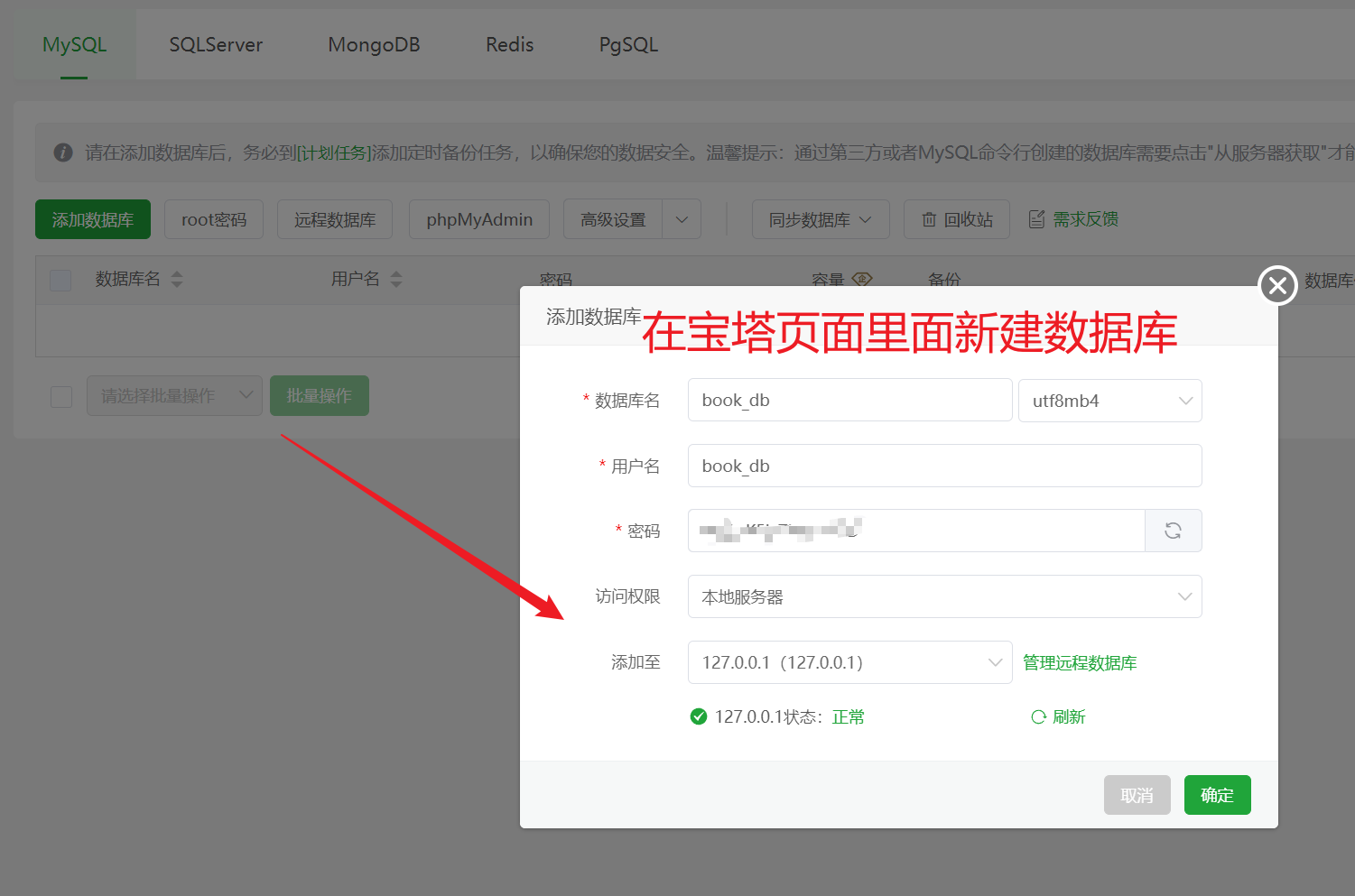Click the cancel button in dialog
The height and width of the screenshot is (896, 1355).
coord(1137,795)
